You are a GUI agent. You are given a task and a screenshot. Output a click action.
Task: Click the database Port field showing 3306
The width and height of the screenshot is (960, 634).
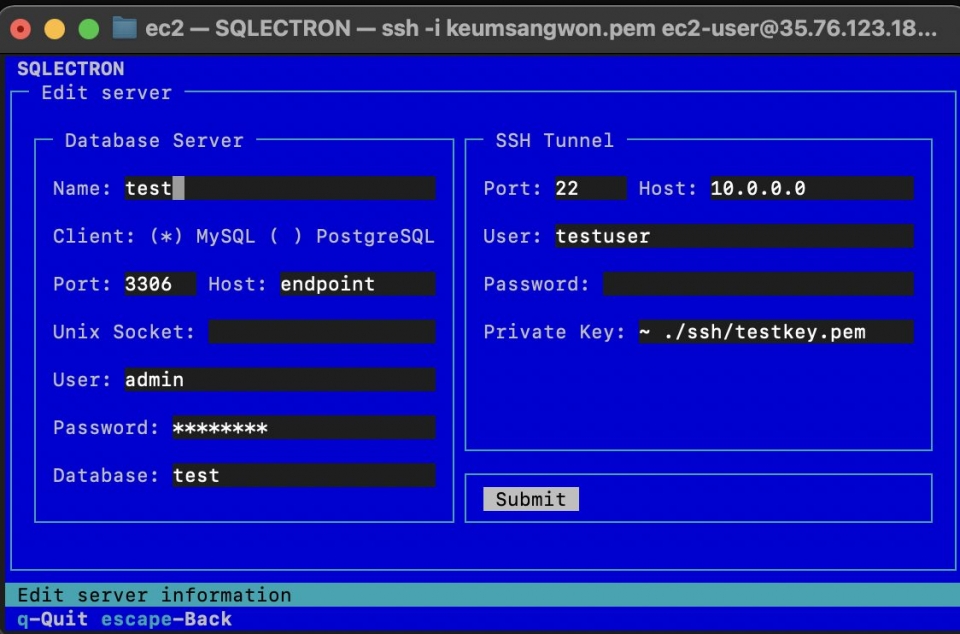tap(160, 284)
